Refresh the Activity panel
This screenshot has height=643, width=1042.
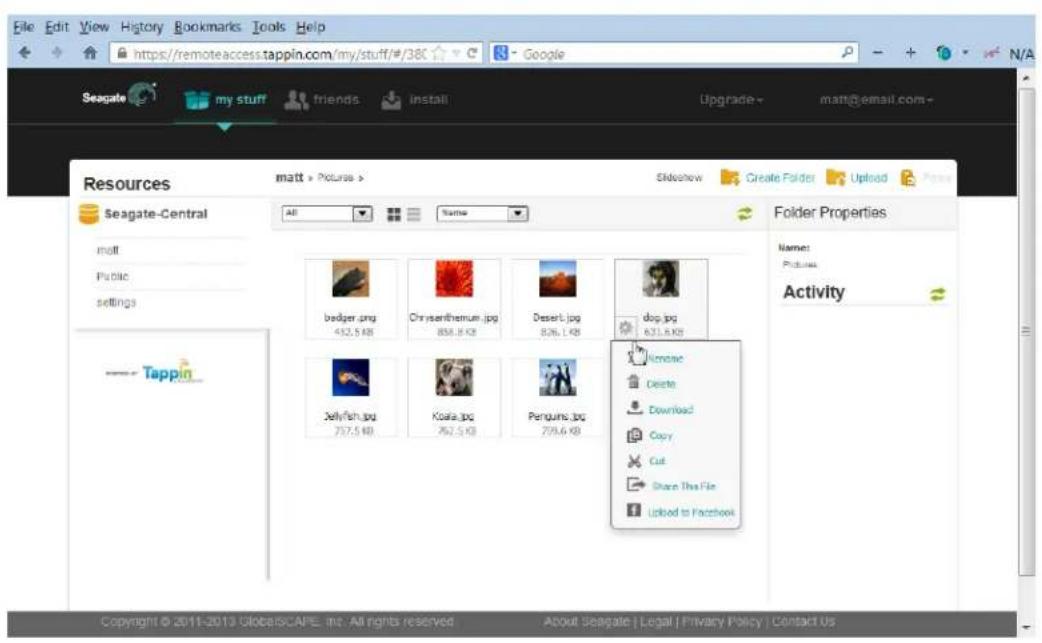[x=937, y=294]
